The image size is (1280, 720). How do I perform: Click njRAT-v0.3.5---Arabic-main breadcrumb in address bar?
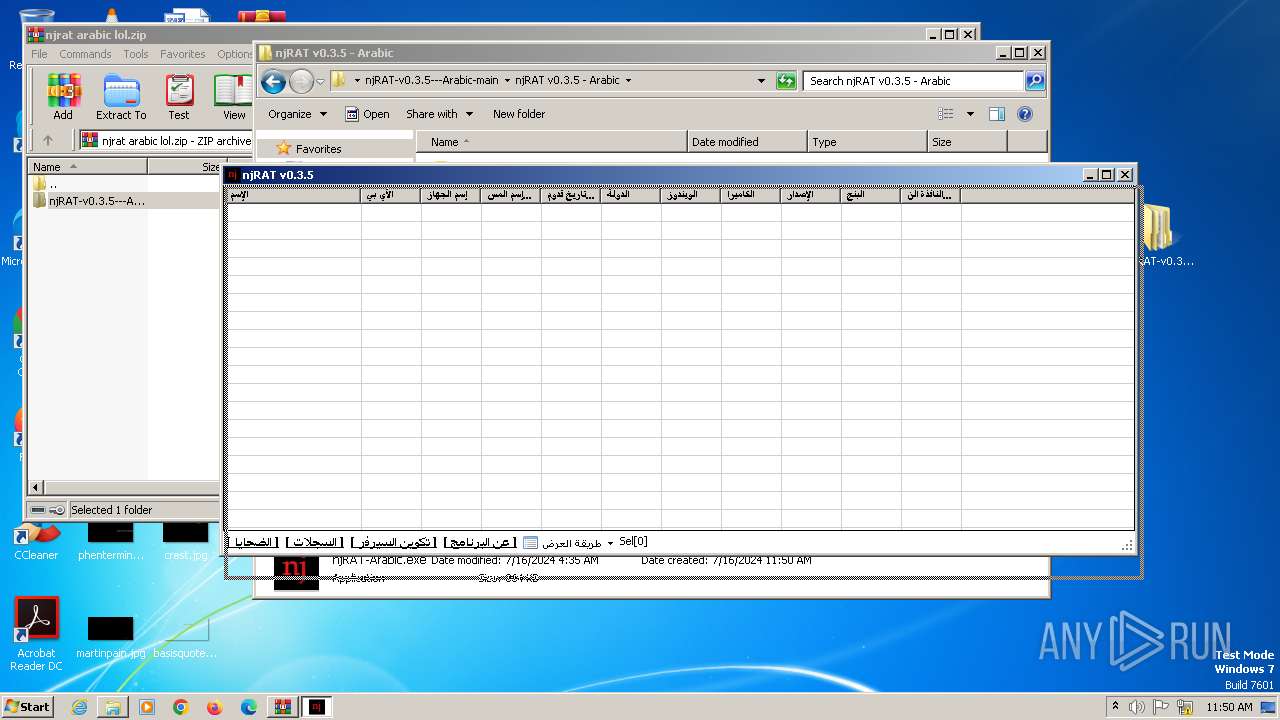[432, 80]
